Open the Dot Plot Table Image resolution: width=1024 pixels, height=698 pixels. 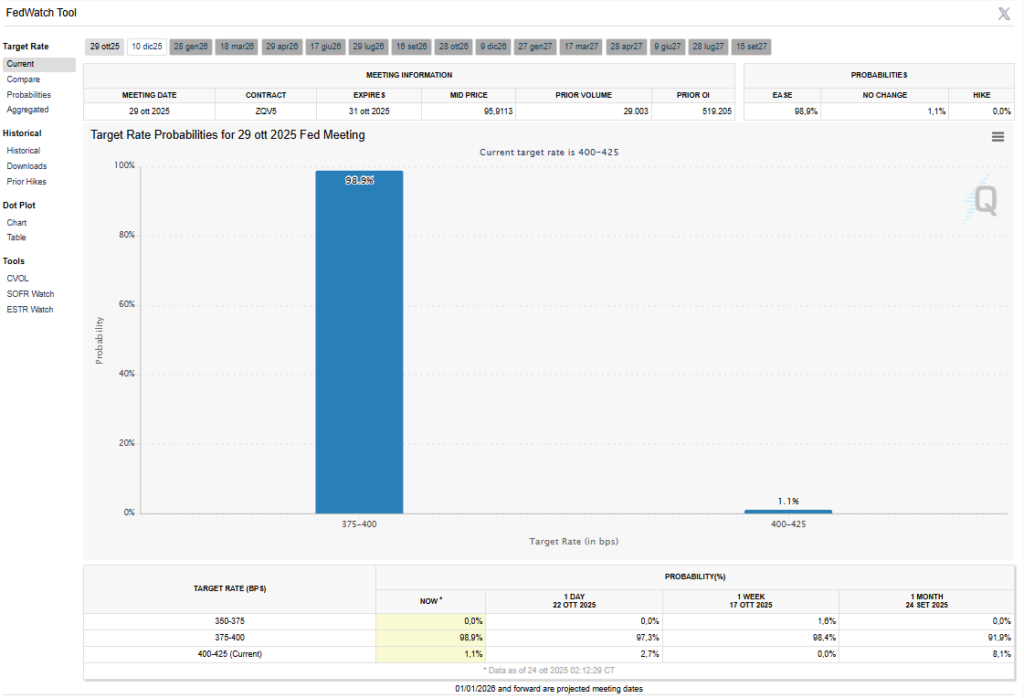(17, 238)
